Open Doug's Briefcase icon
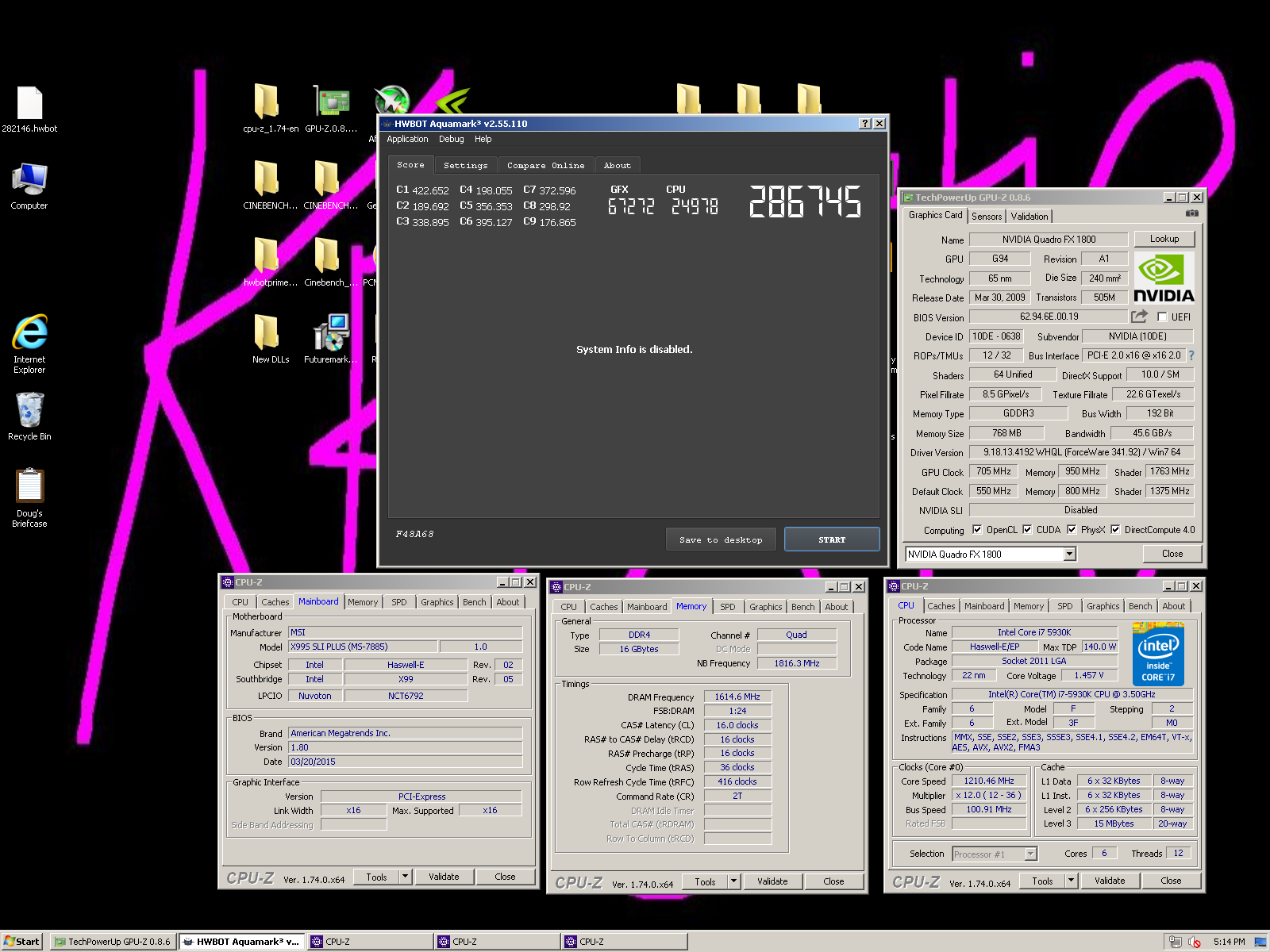 pyautogui.click(x=29, y=497)
